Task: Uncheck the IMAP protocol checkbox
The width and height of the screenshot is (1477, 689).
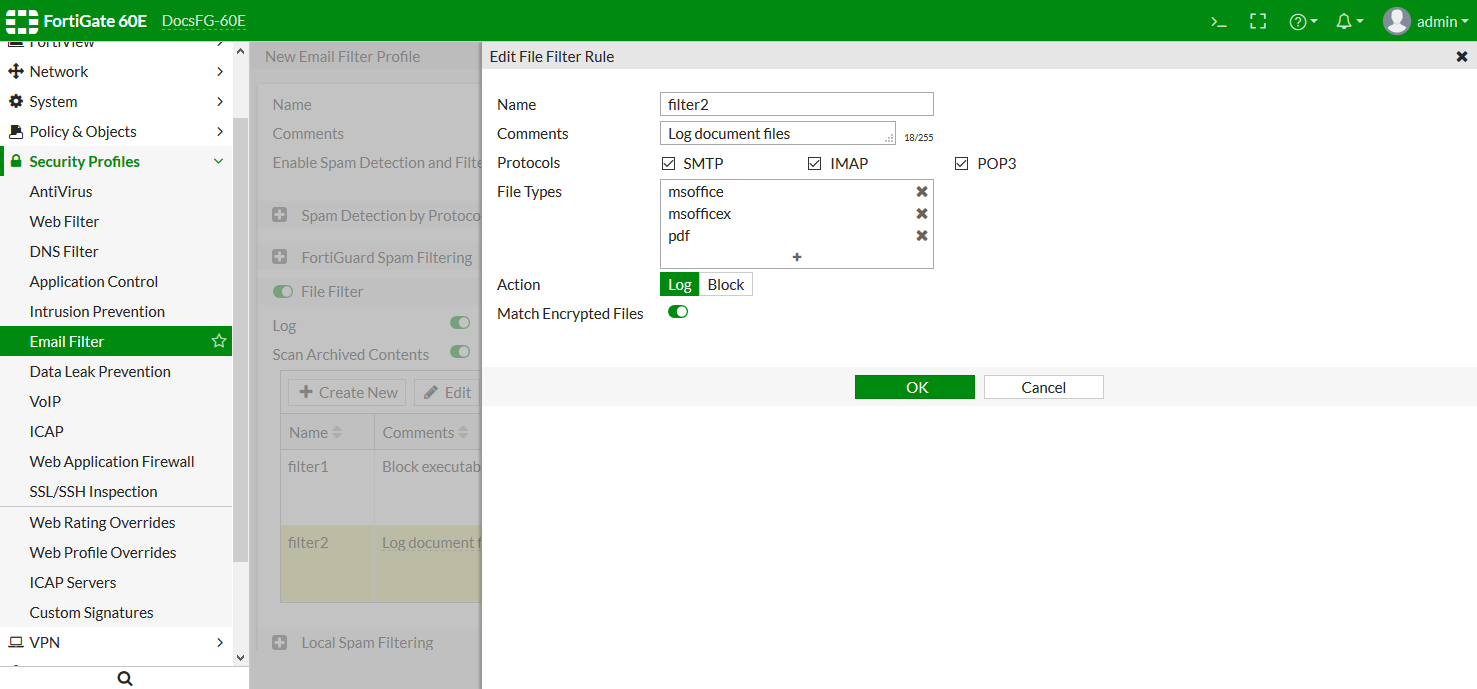Action: coord(815,163)
